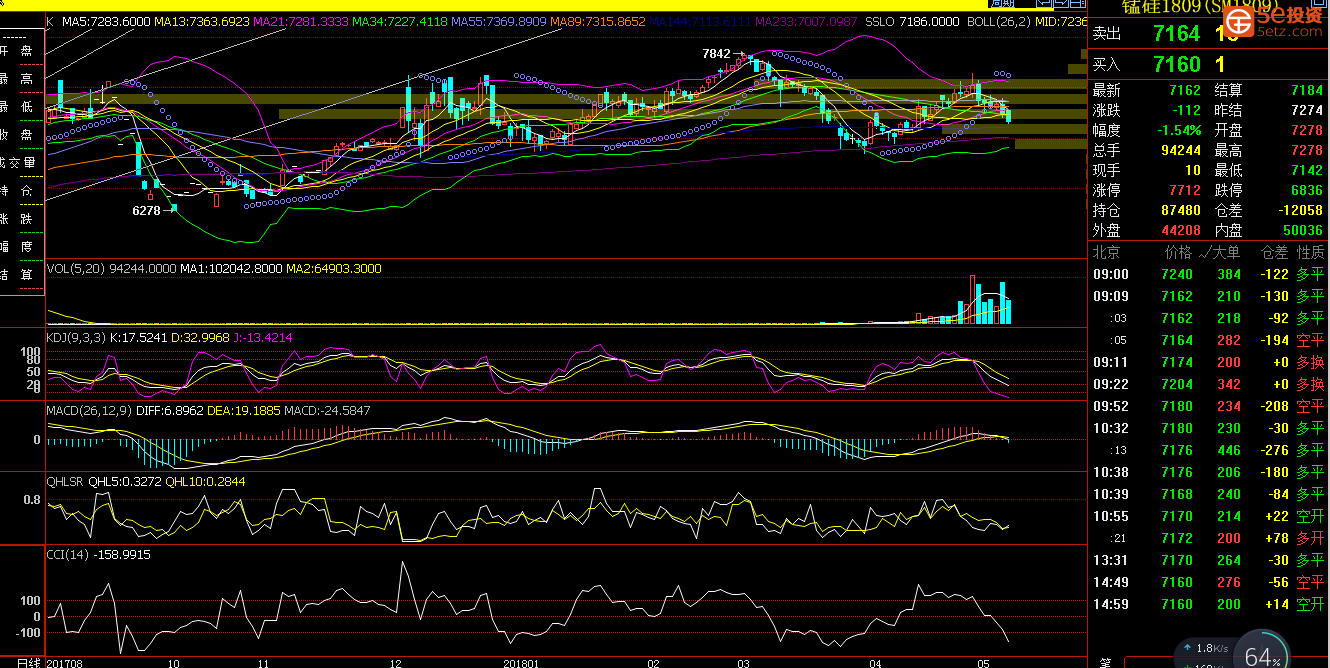Click the 7842 high price marker

coord(716,54)
